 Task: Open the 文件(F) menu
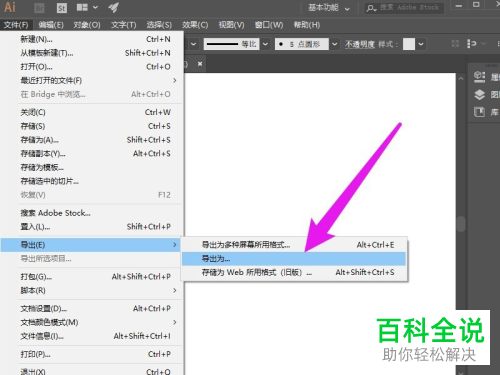[16, 25]
